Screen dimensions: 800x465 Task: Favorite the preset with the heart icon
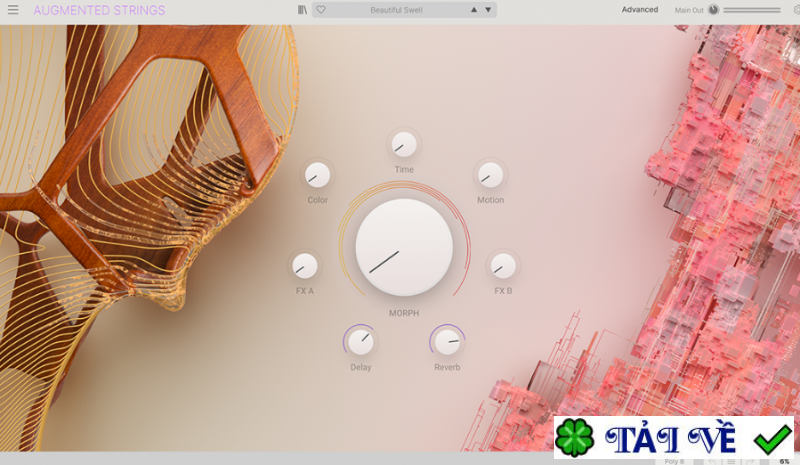click(x=321, y=10)
